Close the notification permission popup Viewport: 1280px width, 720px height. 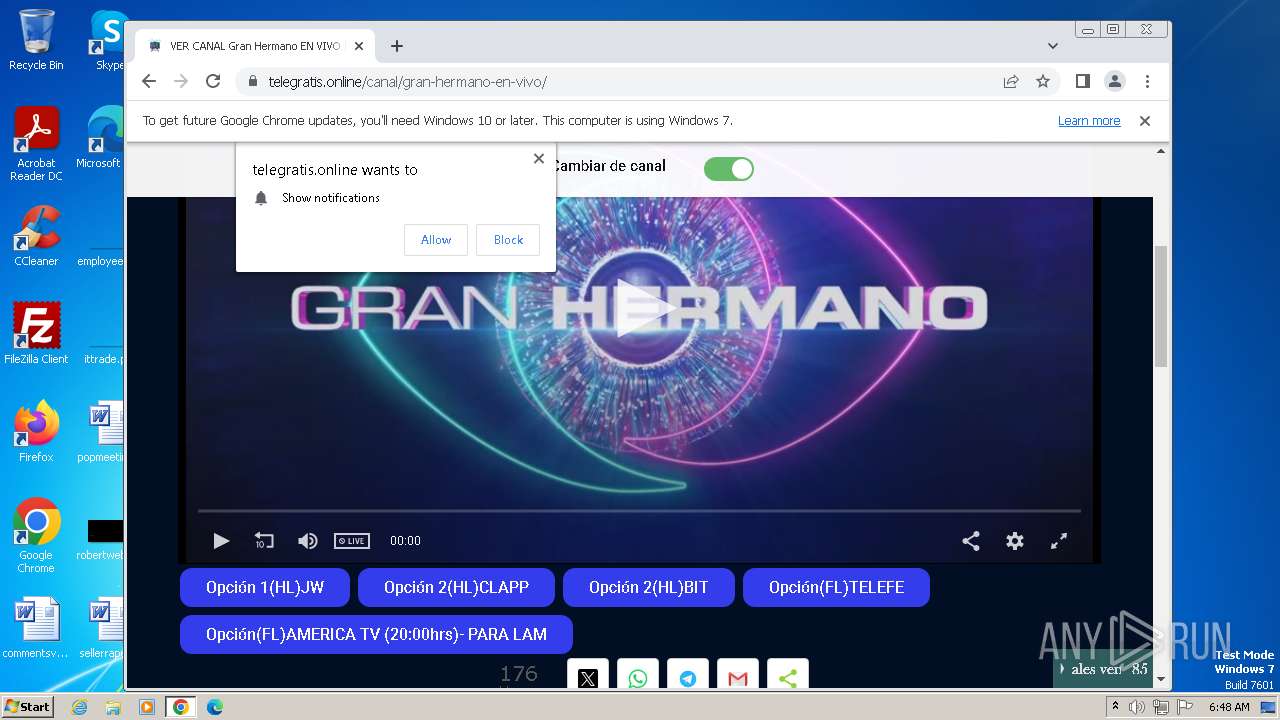pos(539,158)
